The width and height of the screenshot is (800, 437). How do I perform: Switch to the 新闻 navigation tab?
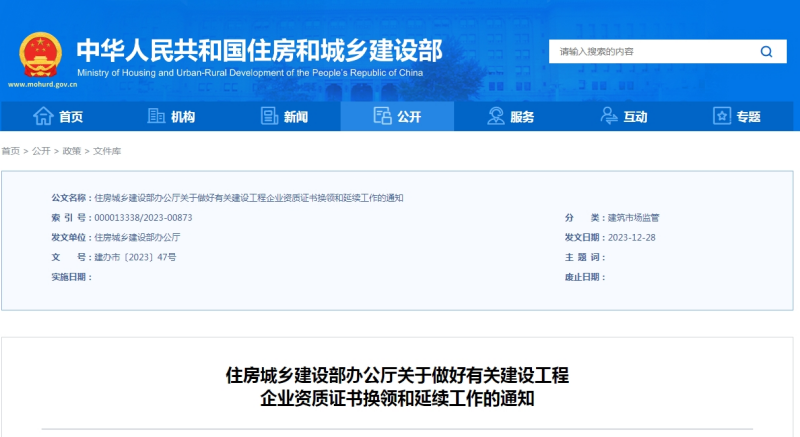(x=295, y=117)
